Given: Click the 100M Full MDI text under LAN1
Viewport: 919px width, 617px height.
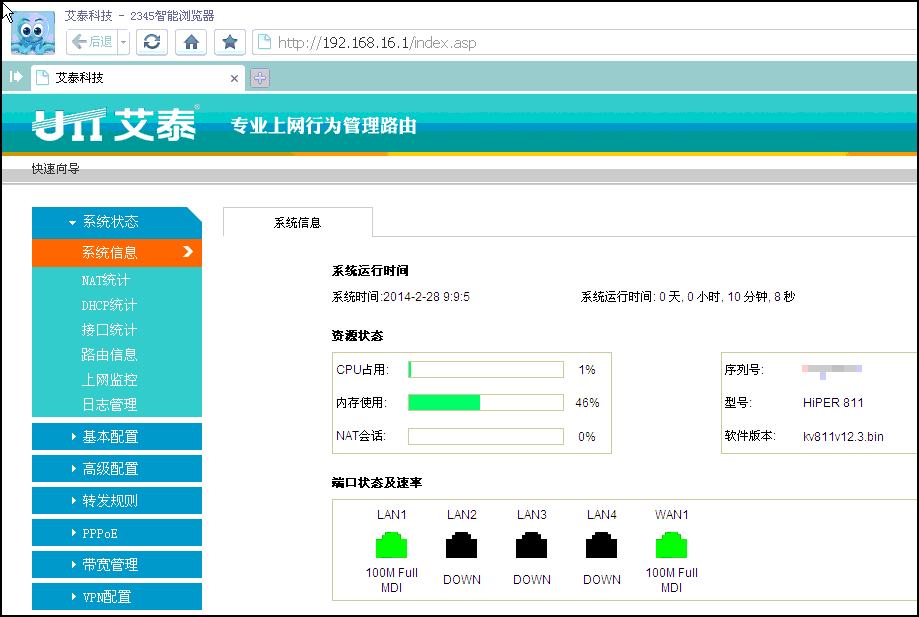Looking at the screenshot, I should (392, 580).
